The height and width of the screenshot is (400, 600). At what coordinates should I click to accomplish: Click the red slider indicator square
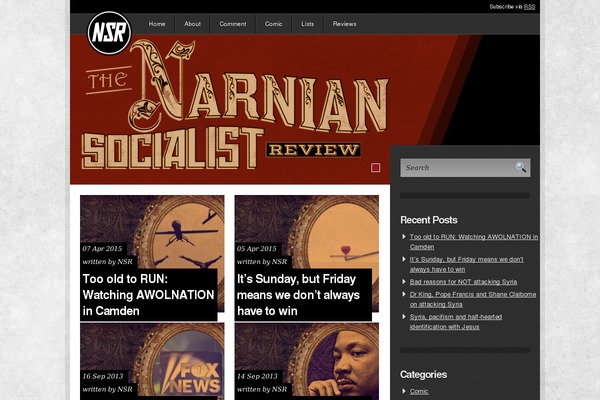(375, 168)
